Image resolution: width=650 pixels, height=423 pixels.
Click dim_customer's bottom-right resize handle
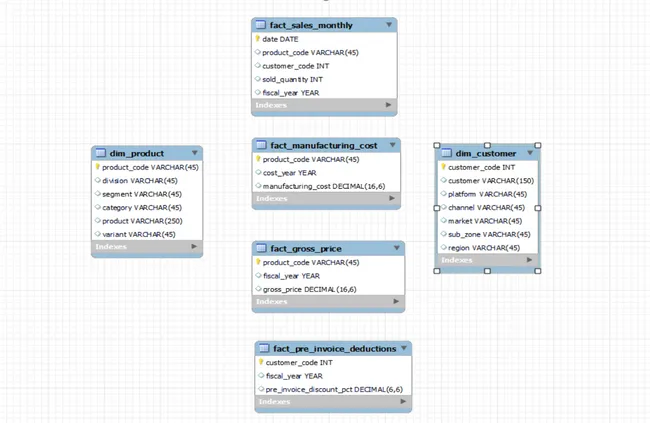539,270
